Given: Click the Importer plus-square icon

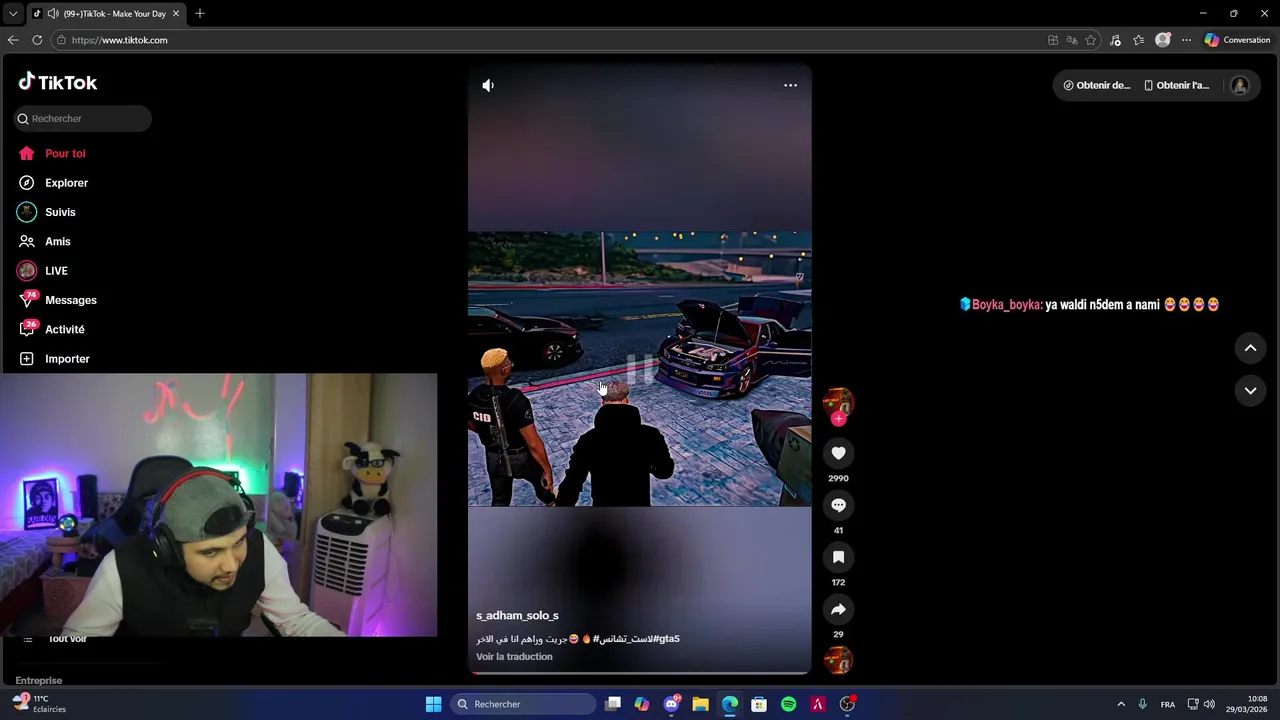Looking at the screenshot, I should pyautogui.click(x=27, y=359).
